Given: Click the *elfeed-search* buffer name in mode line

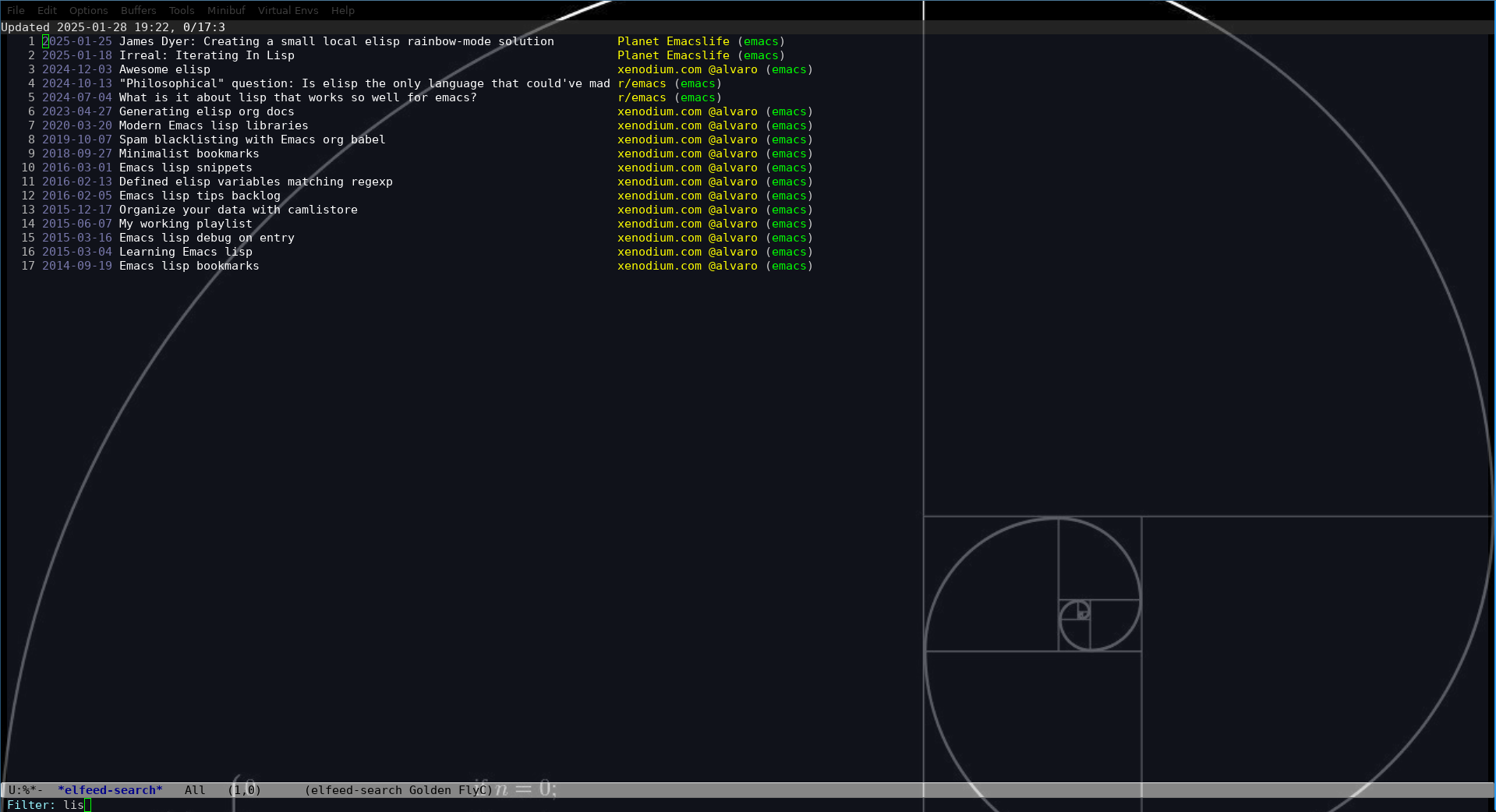Looking at the screenshot, I should pyautogui.click(x=110, y=790).
